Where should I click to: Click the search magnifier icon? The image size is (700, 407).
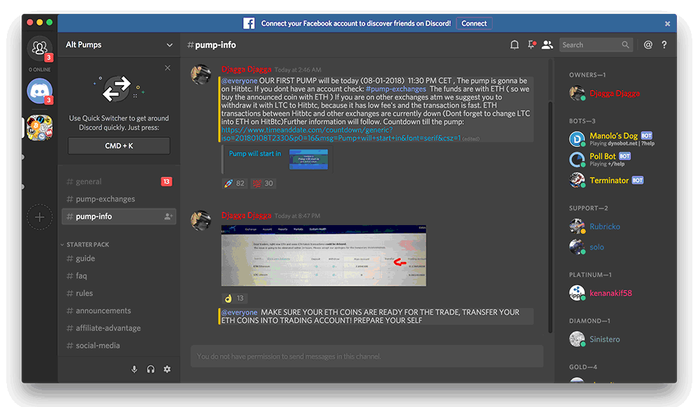click(625, 45)
